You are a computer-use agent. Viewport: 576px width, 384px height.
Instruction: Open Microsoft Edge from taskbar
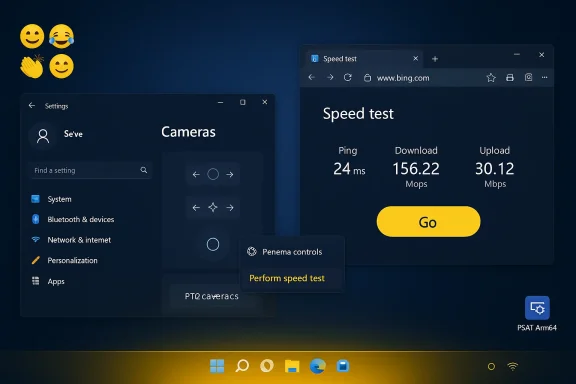coord(317,366)
